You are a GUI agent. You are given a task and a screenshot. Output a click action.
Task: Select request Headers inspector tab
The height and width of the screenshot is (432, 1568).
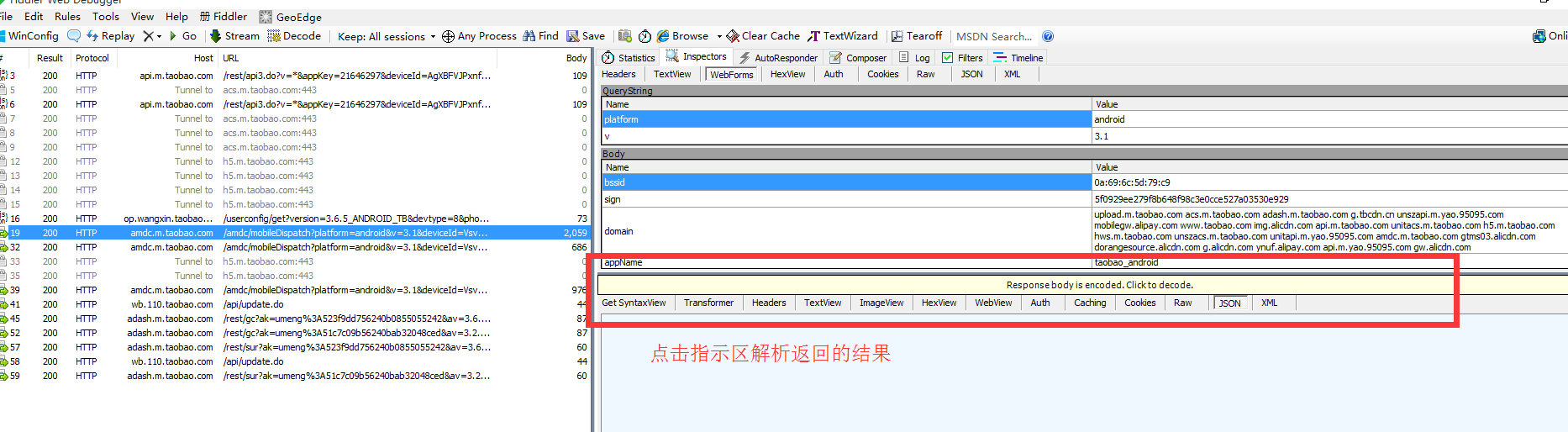pyautogui.click(x=618, y=74)
